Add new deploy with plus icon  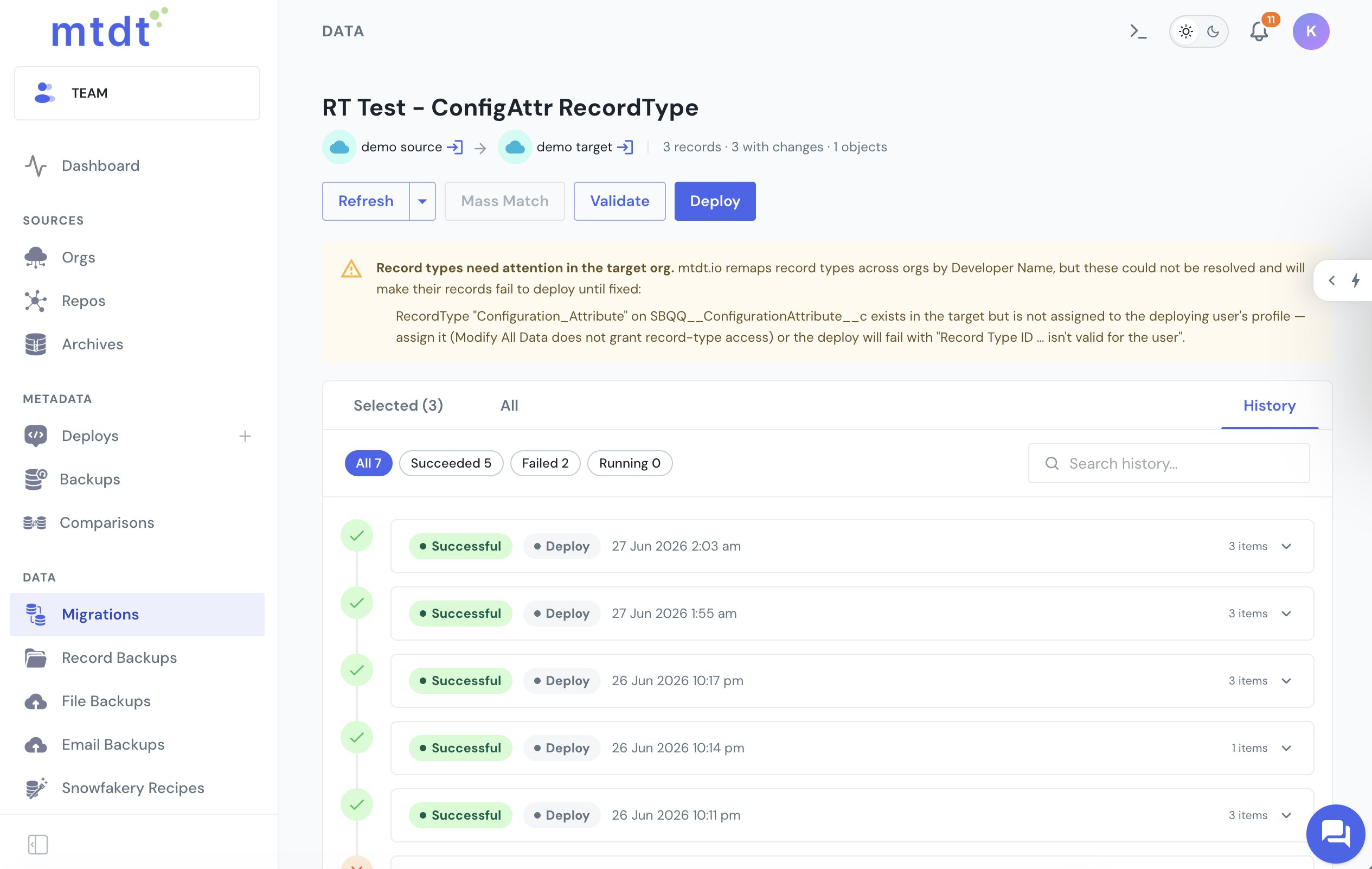[x=245, y=436]
